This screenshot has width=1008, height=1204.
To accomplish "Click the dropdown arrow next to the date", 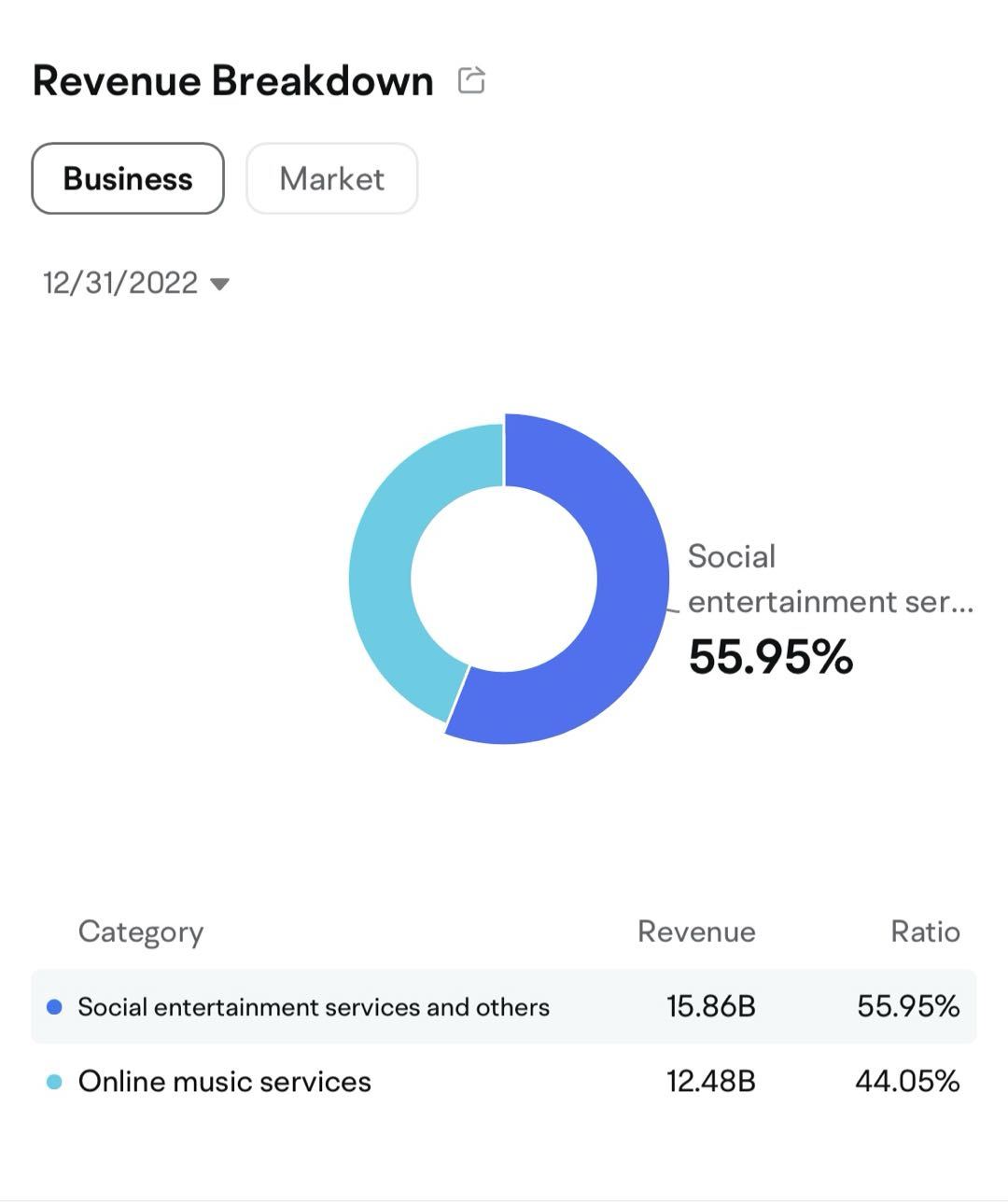I will click(220, 284).
